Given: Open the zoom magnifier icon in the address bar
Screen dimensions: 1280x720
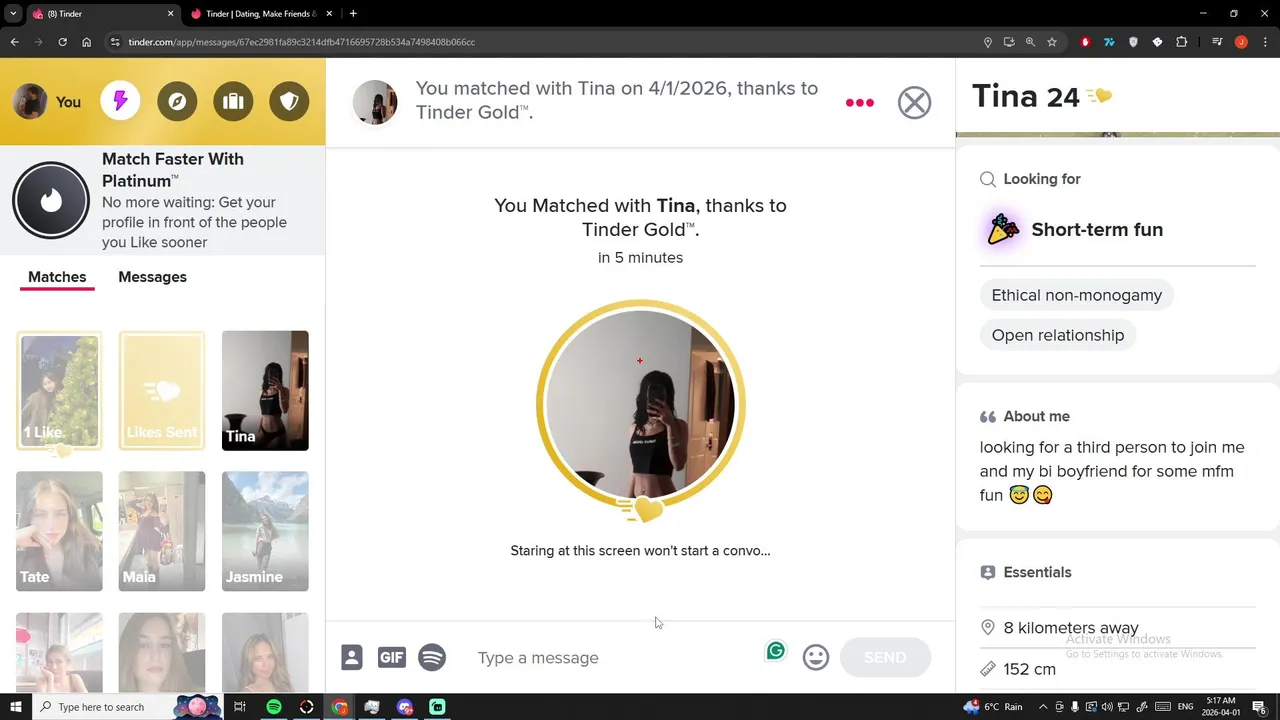Looking at the screenshot, I should tap(1030, 42).
